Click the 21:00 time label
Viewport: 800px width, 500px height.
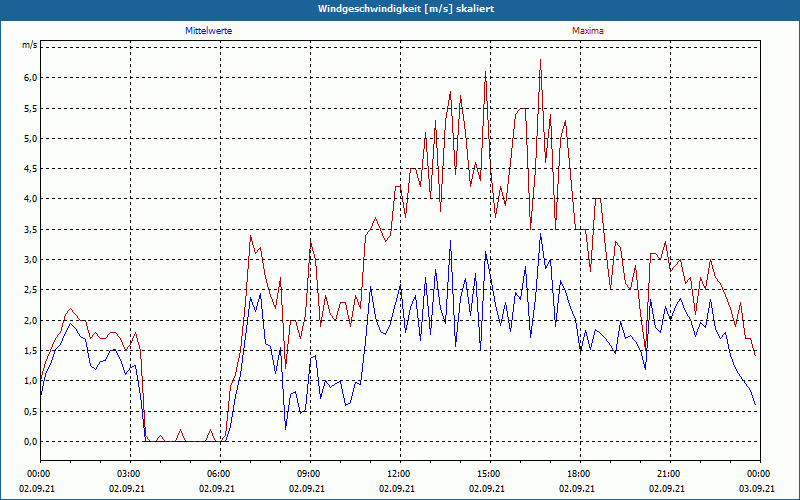(x=670, y=474)
